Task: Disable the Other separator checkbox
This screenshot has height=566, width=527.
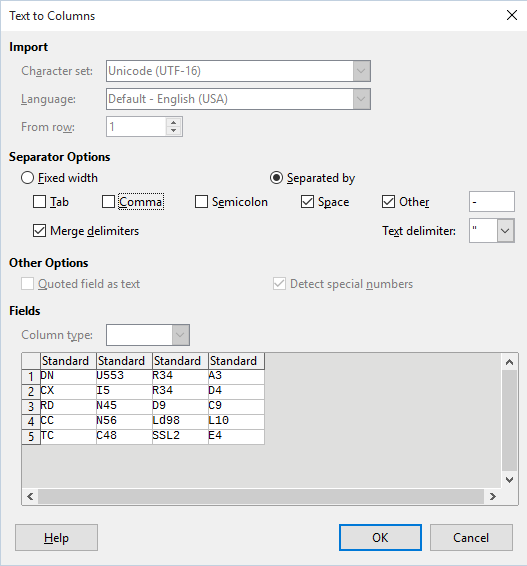Action: pyautogui.click(x=388, y=201)
